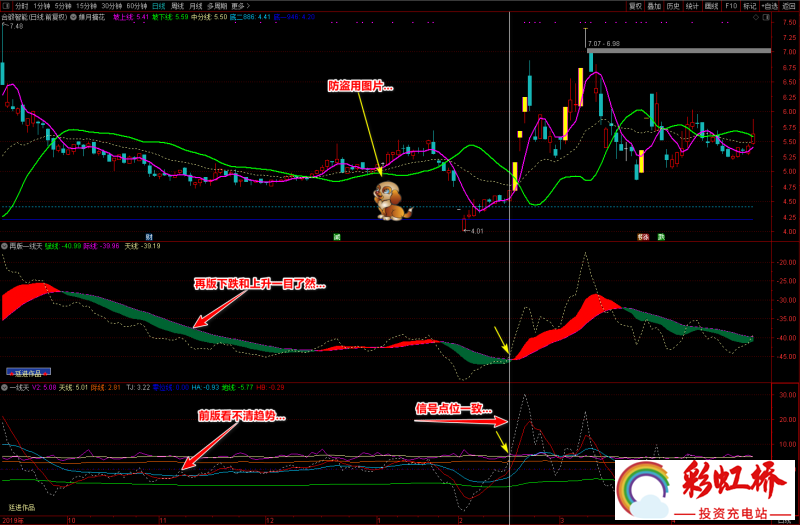
Task: Click the 叠加 overlay button
Action: click(x=654, y=6)
